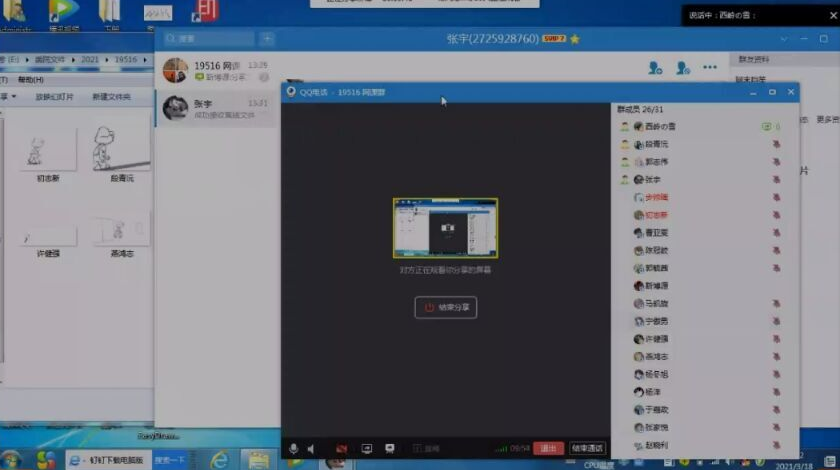Viewport: 840px width, 470px height.
Task: Expand the arrow after the 19516 breadcrumb
Action: pos(145,59)
